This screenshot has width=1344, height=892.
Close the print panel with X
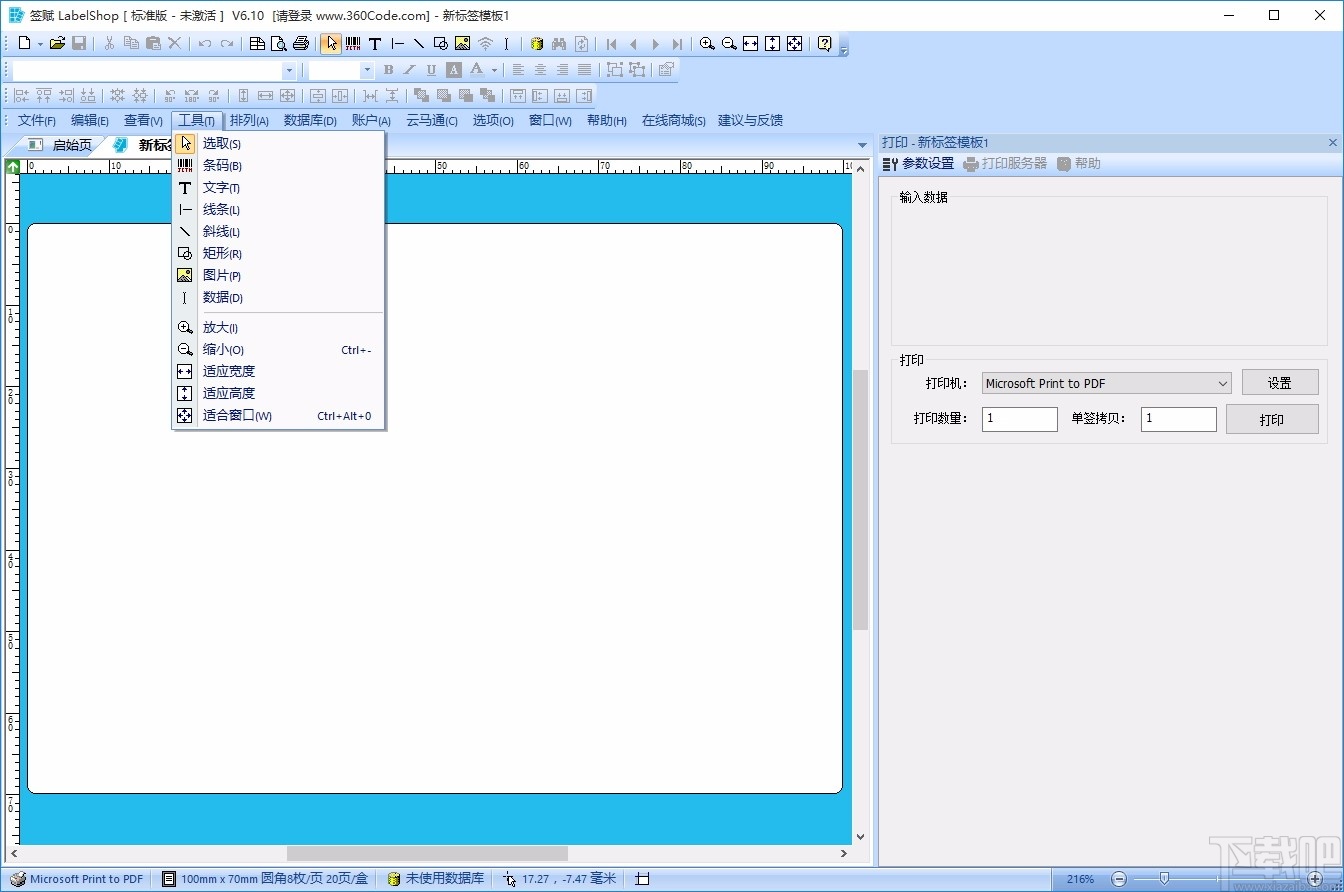(1333, 143)
